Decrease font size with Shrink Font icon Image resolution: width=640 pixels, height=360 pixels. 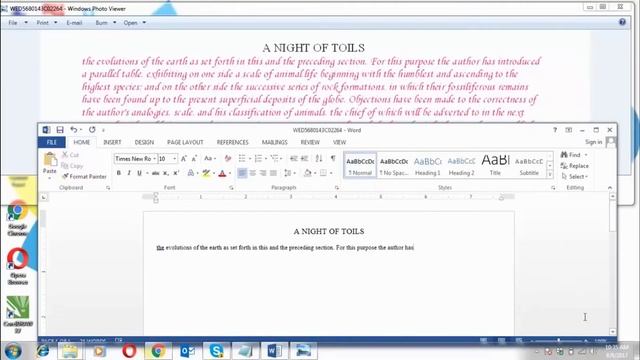tap(194, 158)
